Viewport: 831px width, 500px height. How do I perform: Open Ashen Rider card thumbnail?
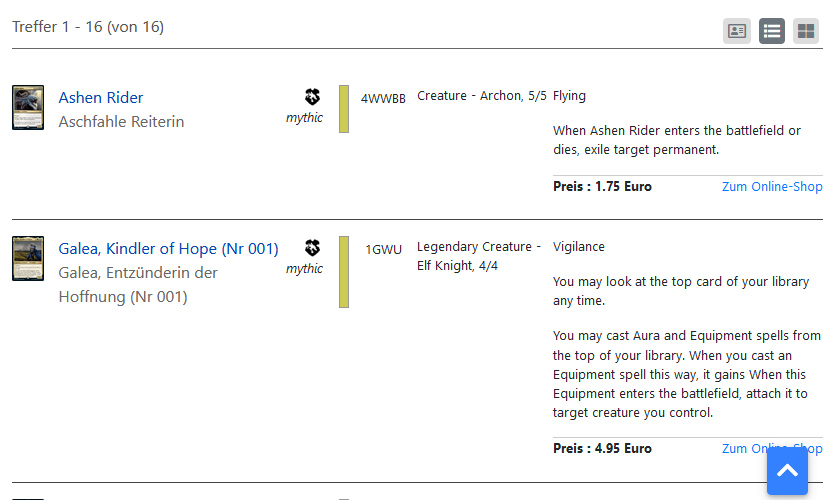click(x=28, y=108)
